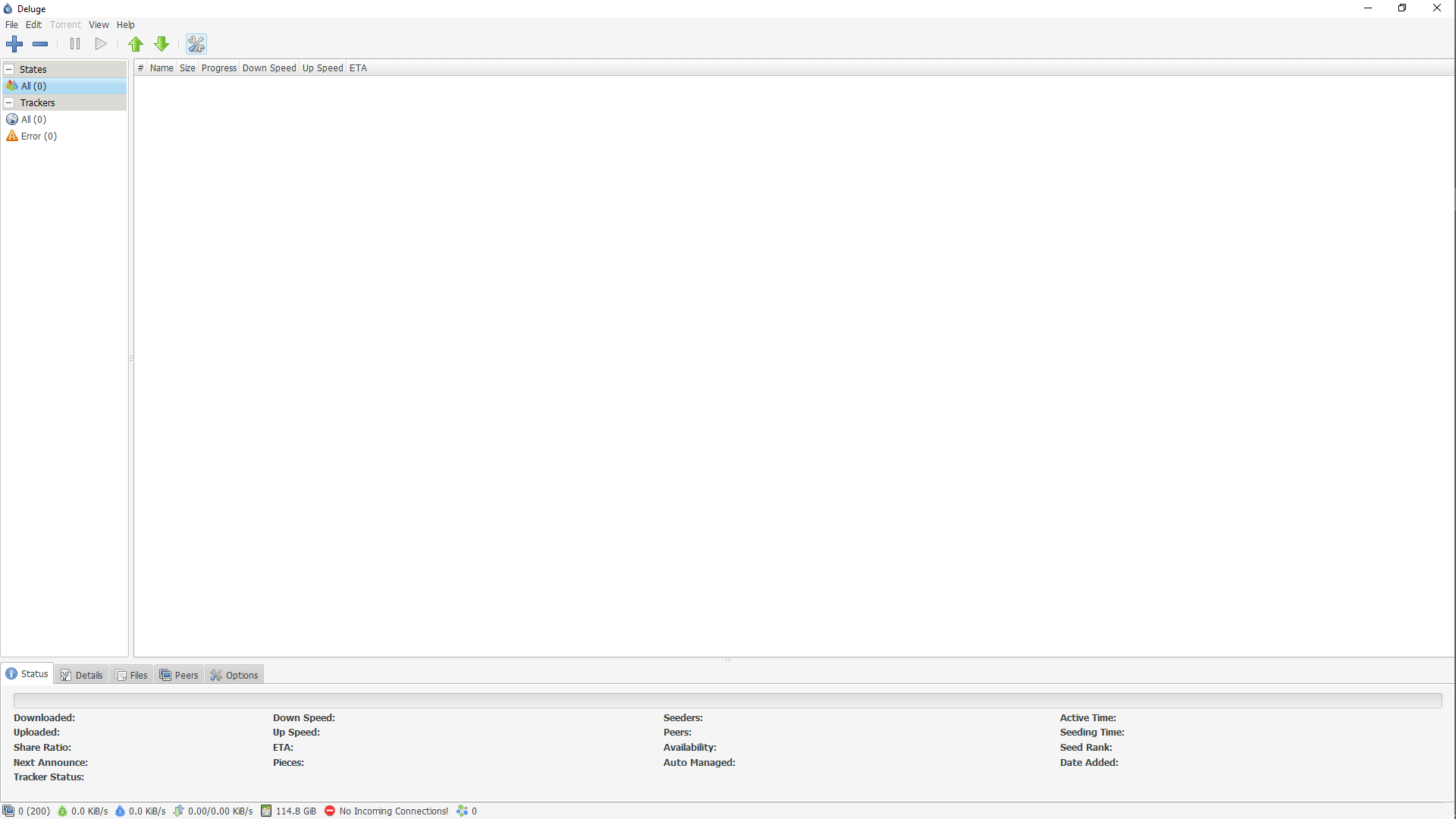Click the Resume all torrents icon
This screenshot has width=1456, height=819.
click(x=101, y=43)
